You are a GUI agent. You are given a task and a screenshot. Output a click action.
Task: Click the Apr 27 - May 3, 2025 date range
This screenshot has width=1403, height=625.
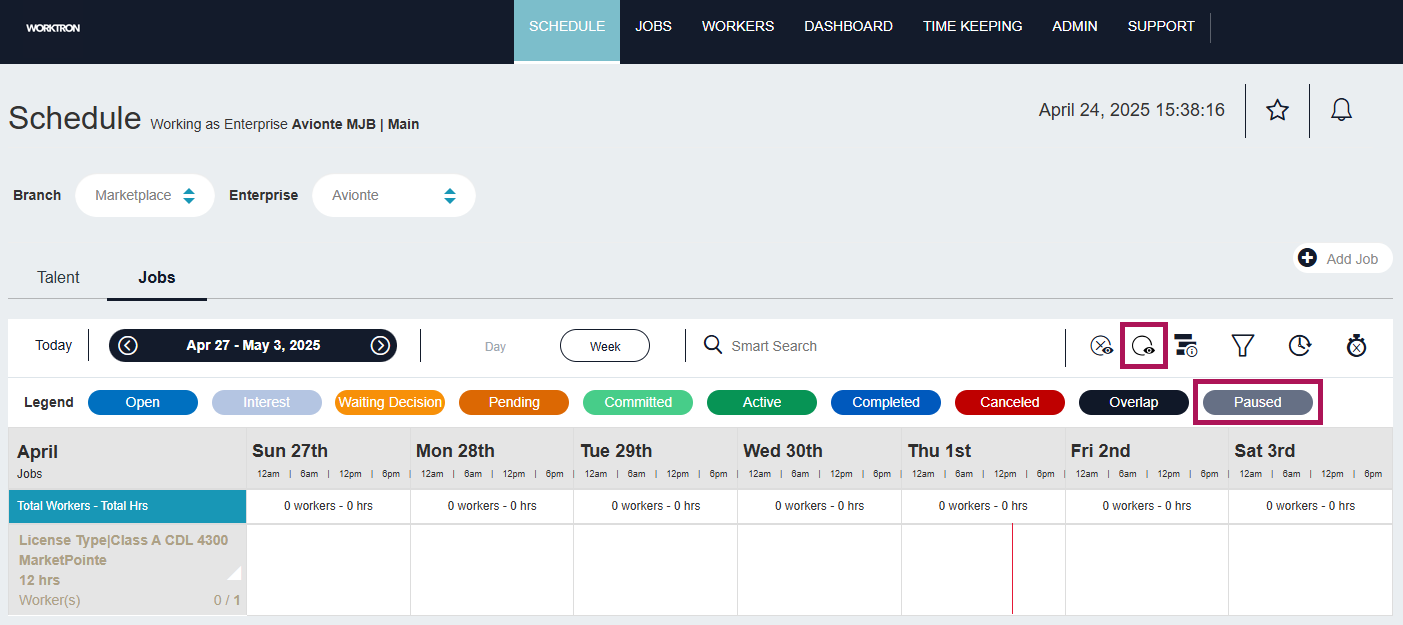253,345
